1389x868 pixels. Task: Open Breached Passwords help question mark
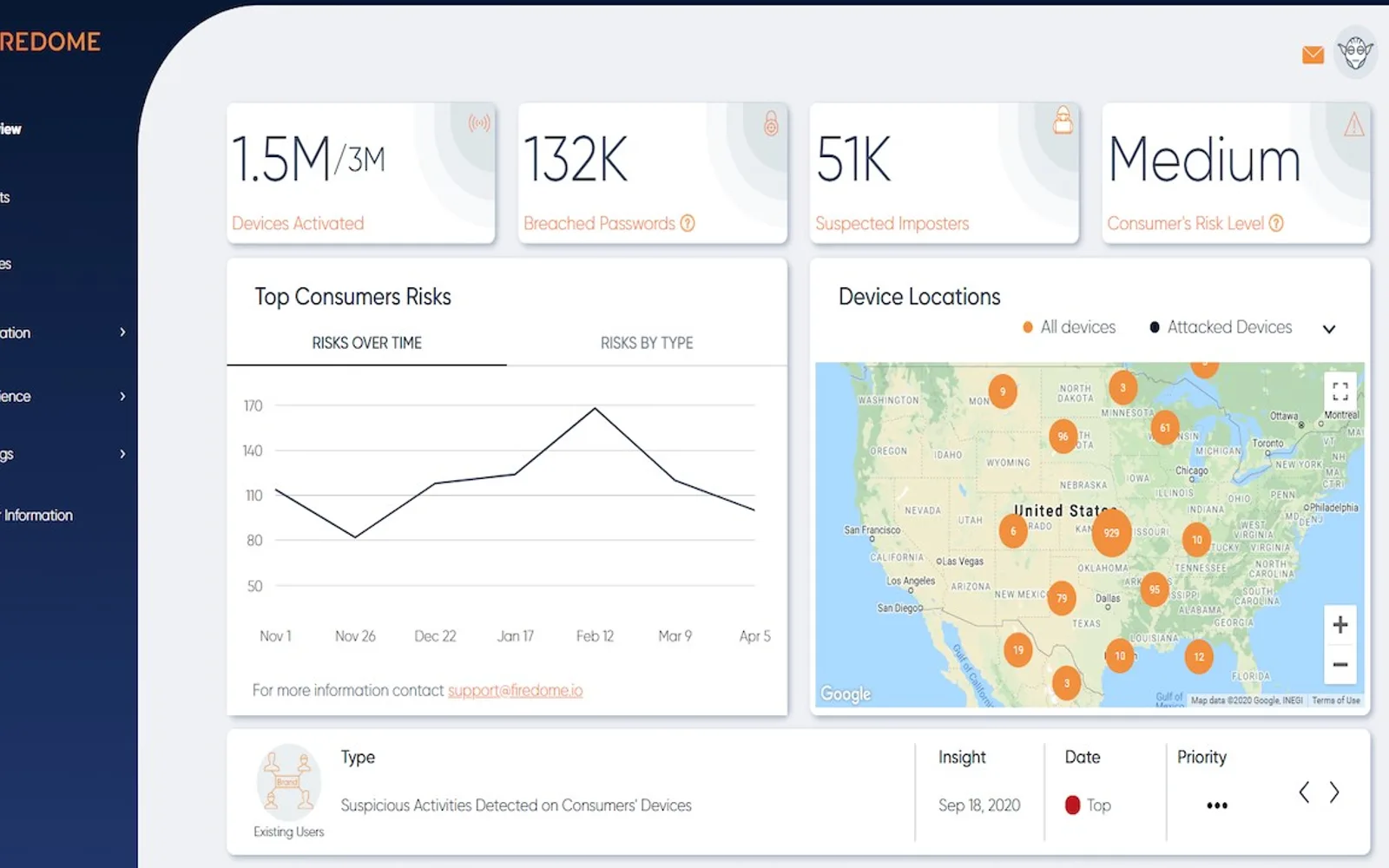pos(688,223)
